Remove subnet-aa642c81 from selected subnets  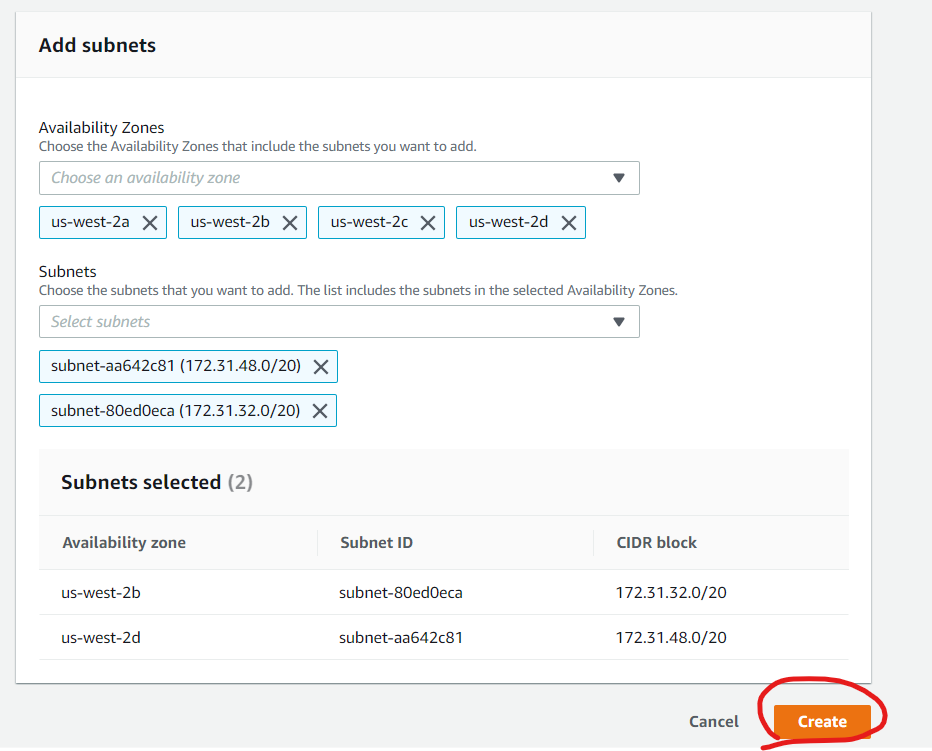(x=321, y=367)
